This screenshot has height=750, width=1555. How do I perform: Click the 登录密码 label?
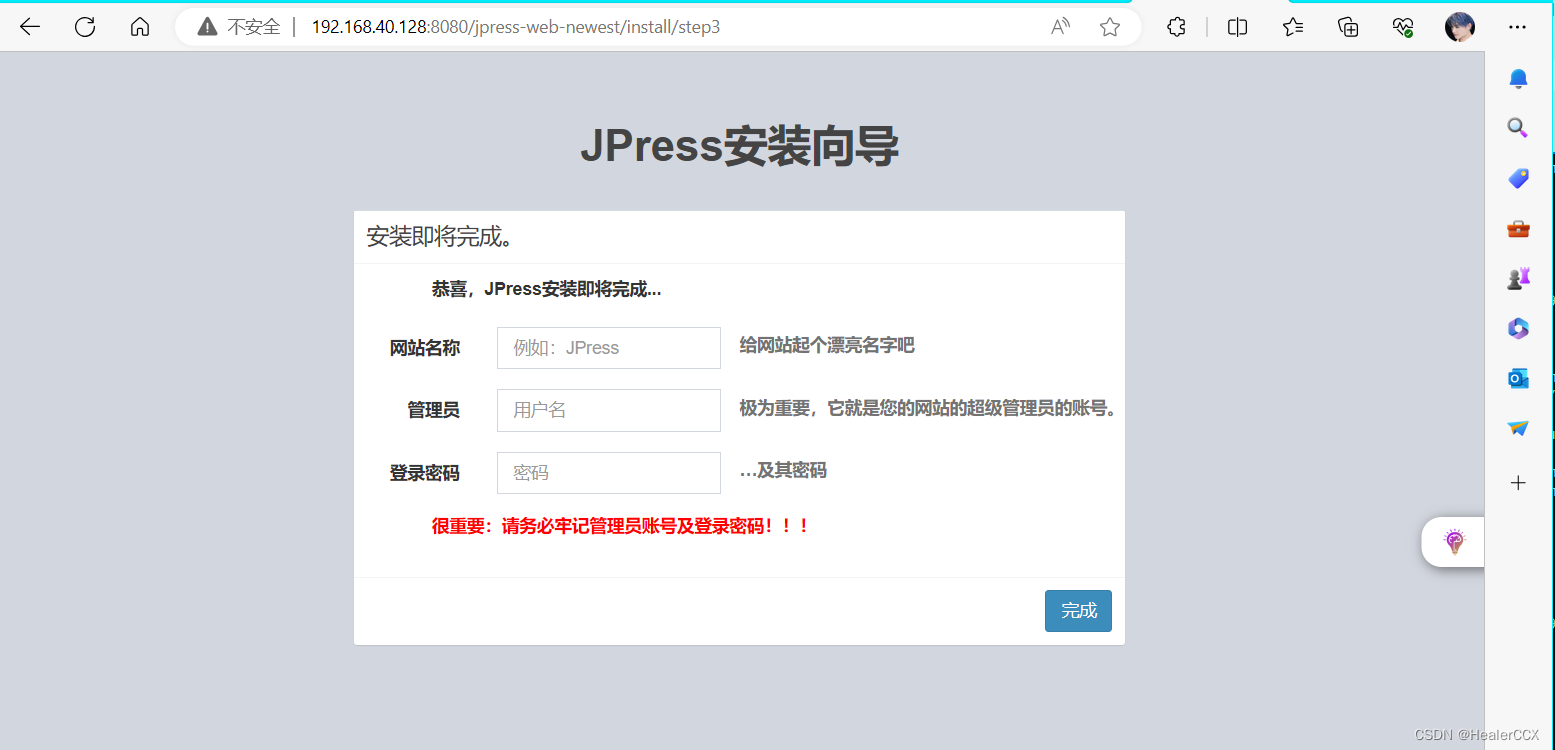tap(425, 473)
